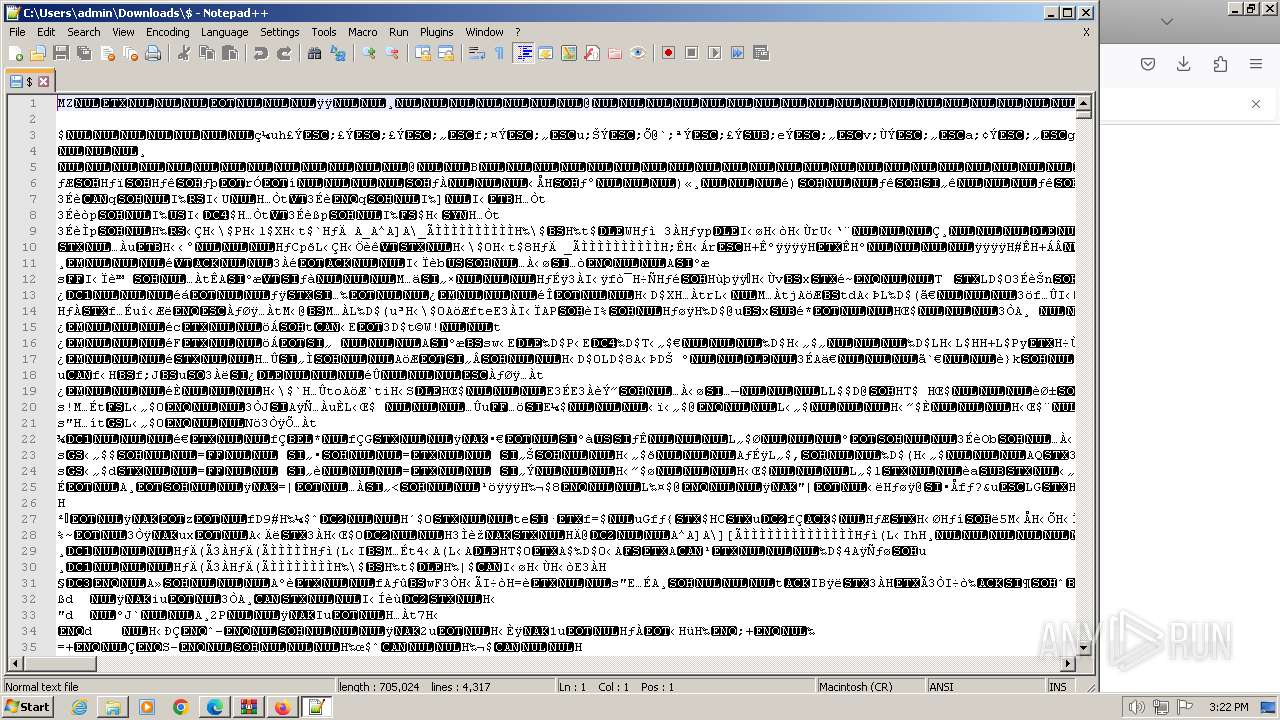
Task: Open Folder as Workspace panel
Action: (x=615, y=53)
